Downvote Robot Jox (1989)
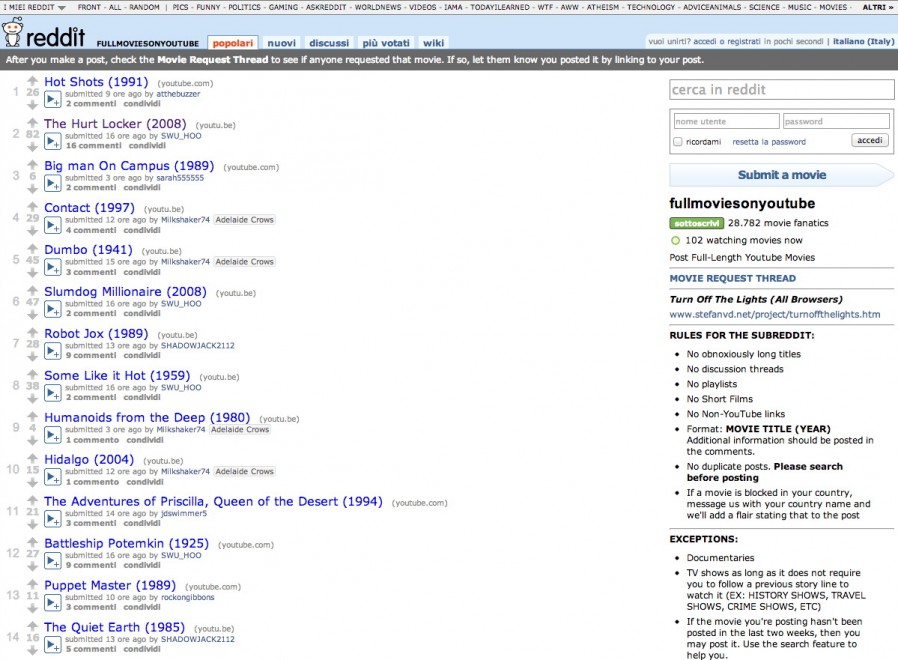Image resolution: width=898 pixels, height=660 pixels. tap(33, 356)
